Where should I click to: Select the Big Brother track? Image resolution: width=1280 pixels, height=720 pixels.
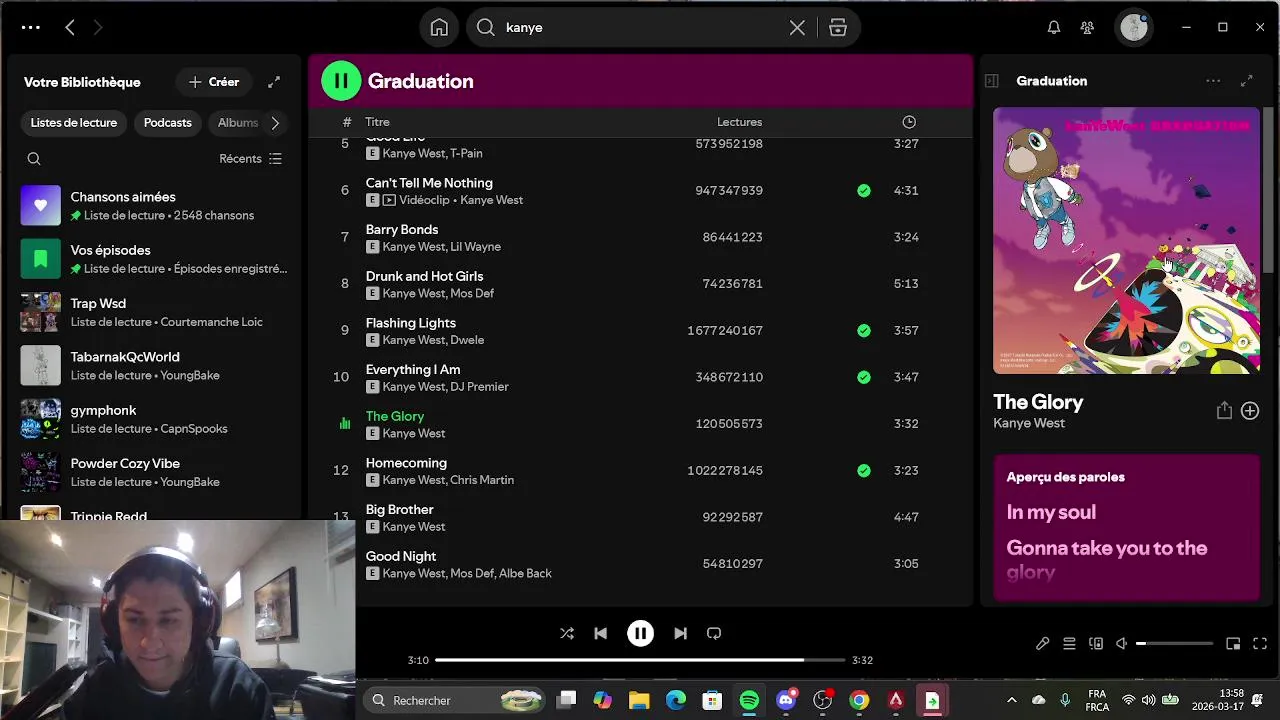(640, 517)
